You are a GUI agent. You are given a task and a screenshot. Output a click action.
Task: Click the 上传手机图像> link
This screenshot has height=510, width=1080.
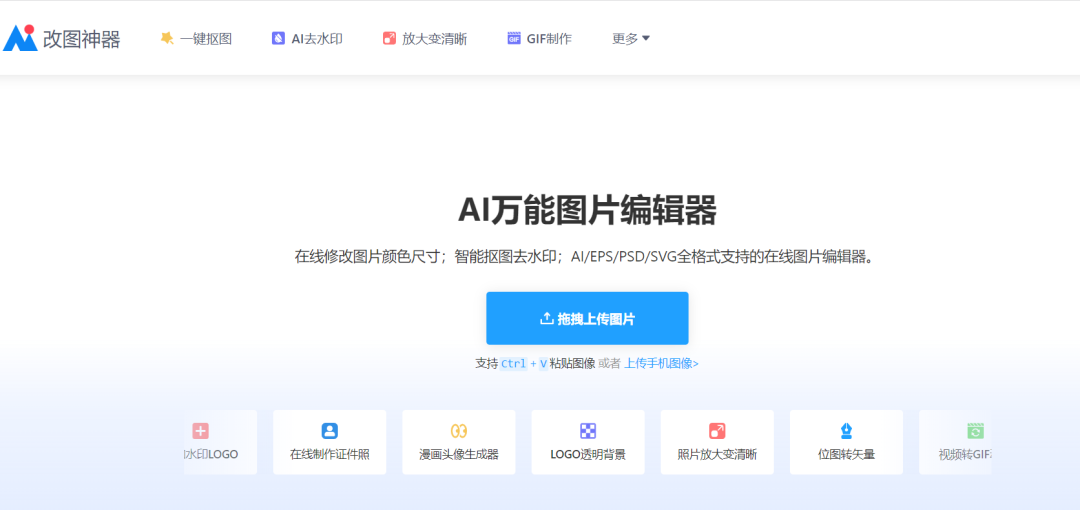point(661,363)
